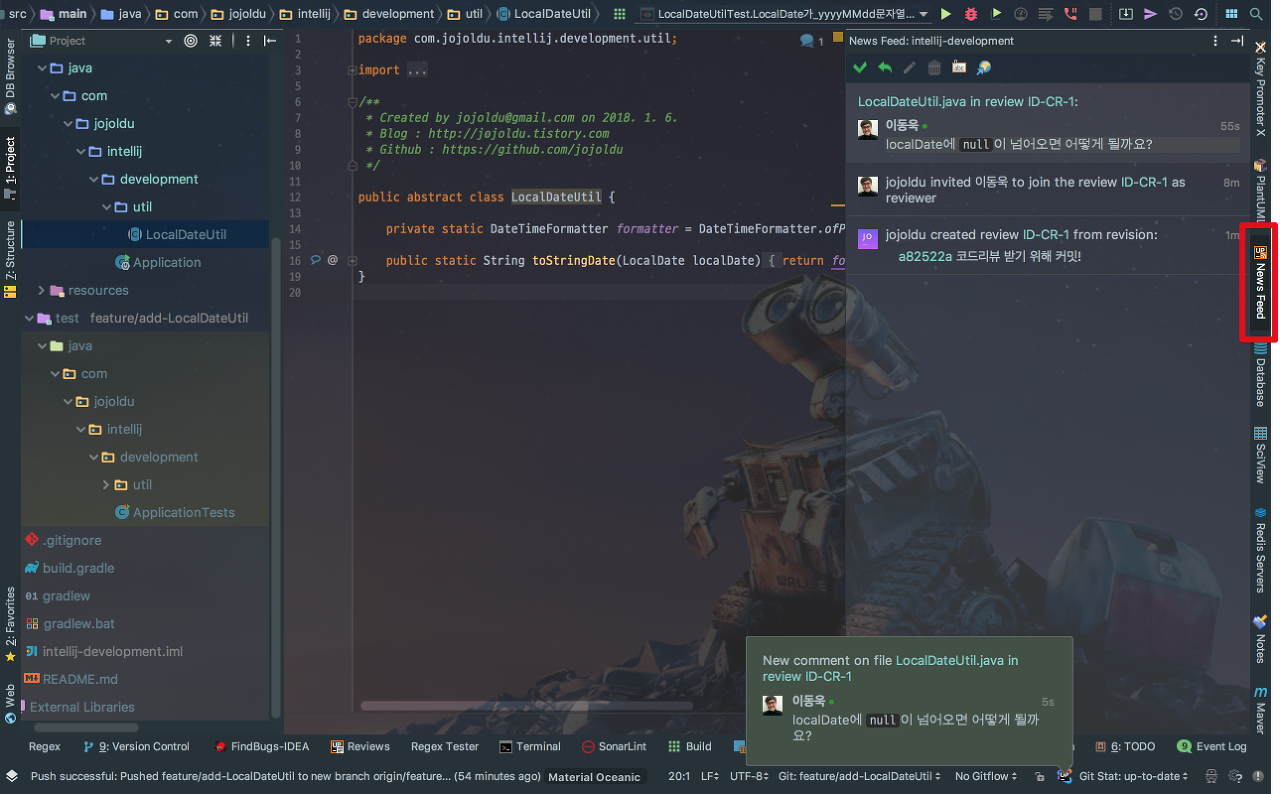Toggle tool window bars icon in status bar
Image resolution: width=1280 pixels, height=794 pixels.
[11, 776]
